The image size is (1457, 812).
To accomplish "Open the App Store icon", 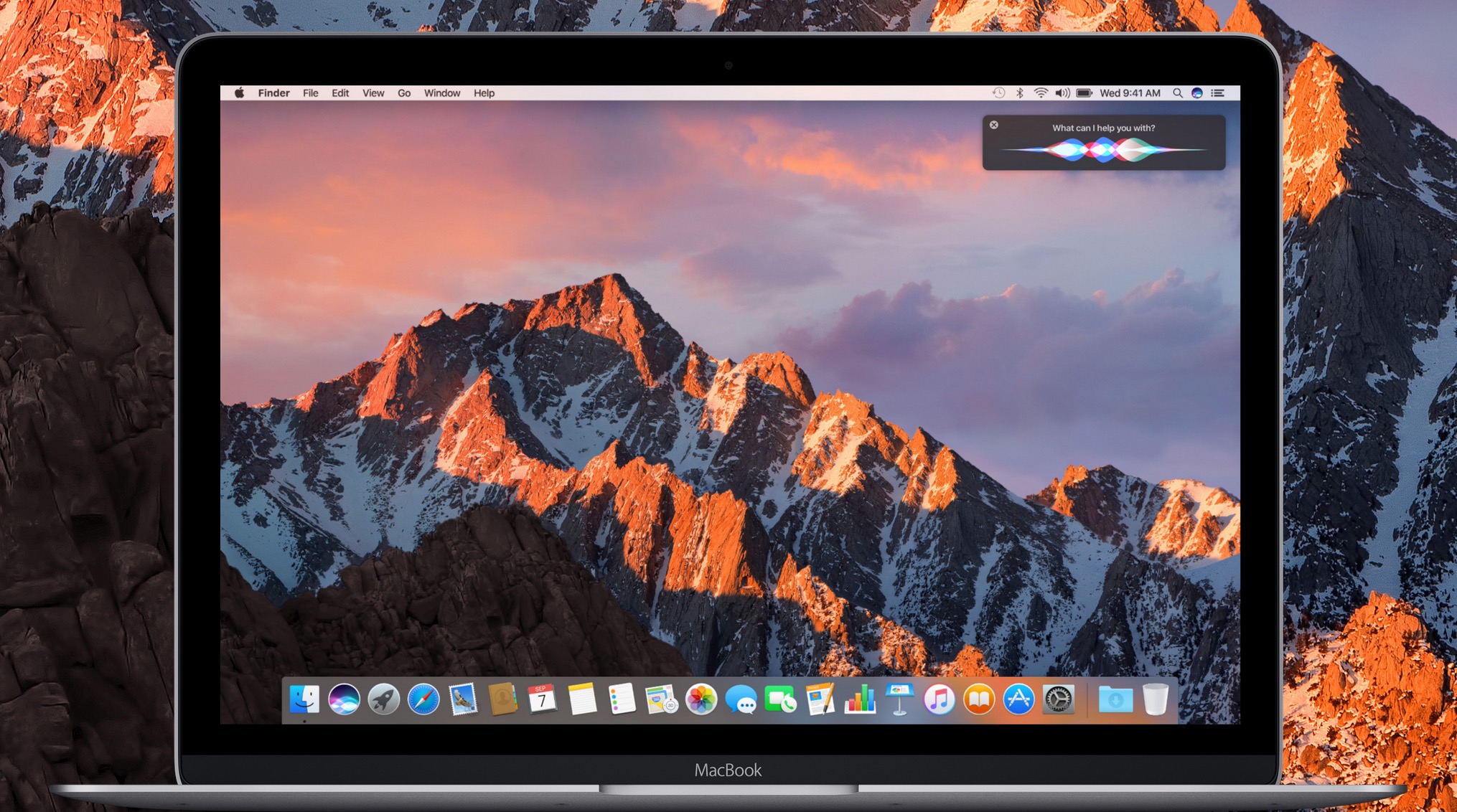I will pos(1018,699).
